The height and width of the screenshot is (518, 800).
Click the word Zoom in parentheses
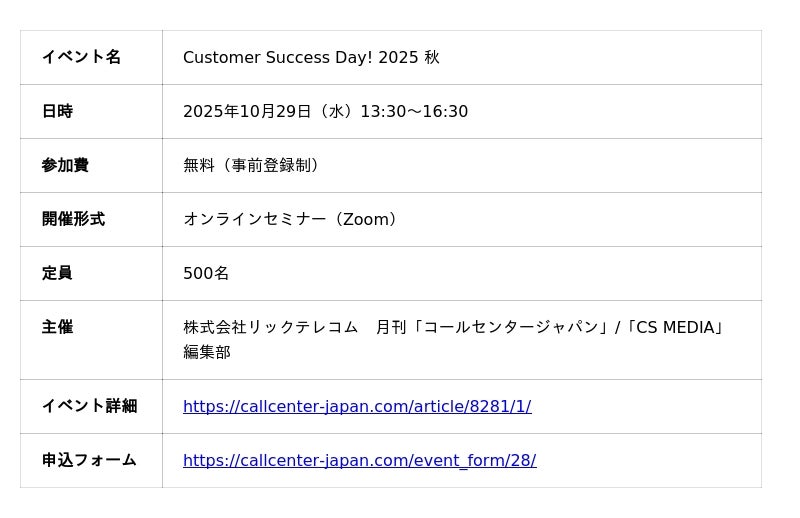point(365,219)
